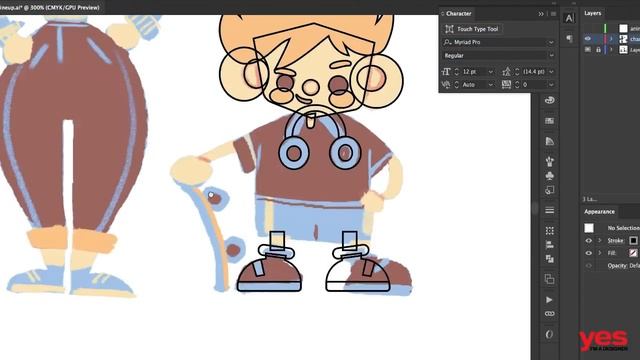Open the Color palette panel icon

[549, 100]
